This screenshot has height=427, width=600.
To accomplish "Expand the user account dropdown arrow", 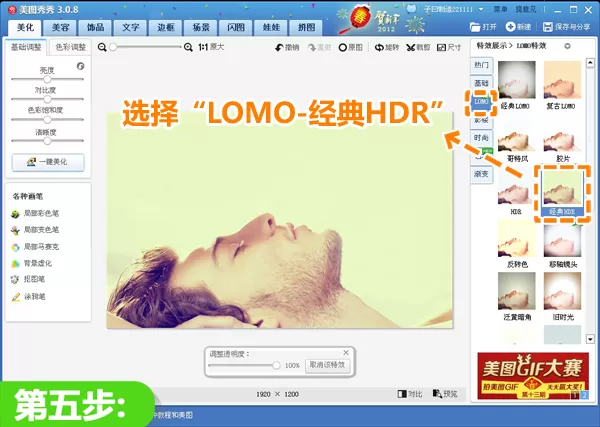I will [481, 9].
